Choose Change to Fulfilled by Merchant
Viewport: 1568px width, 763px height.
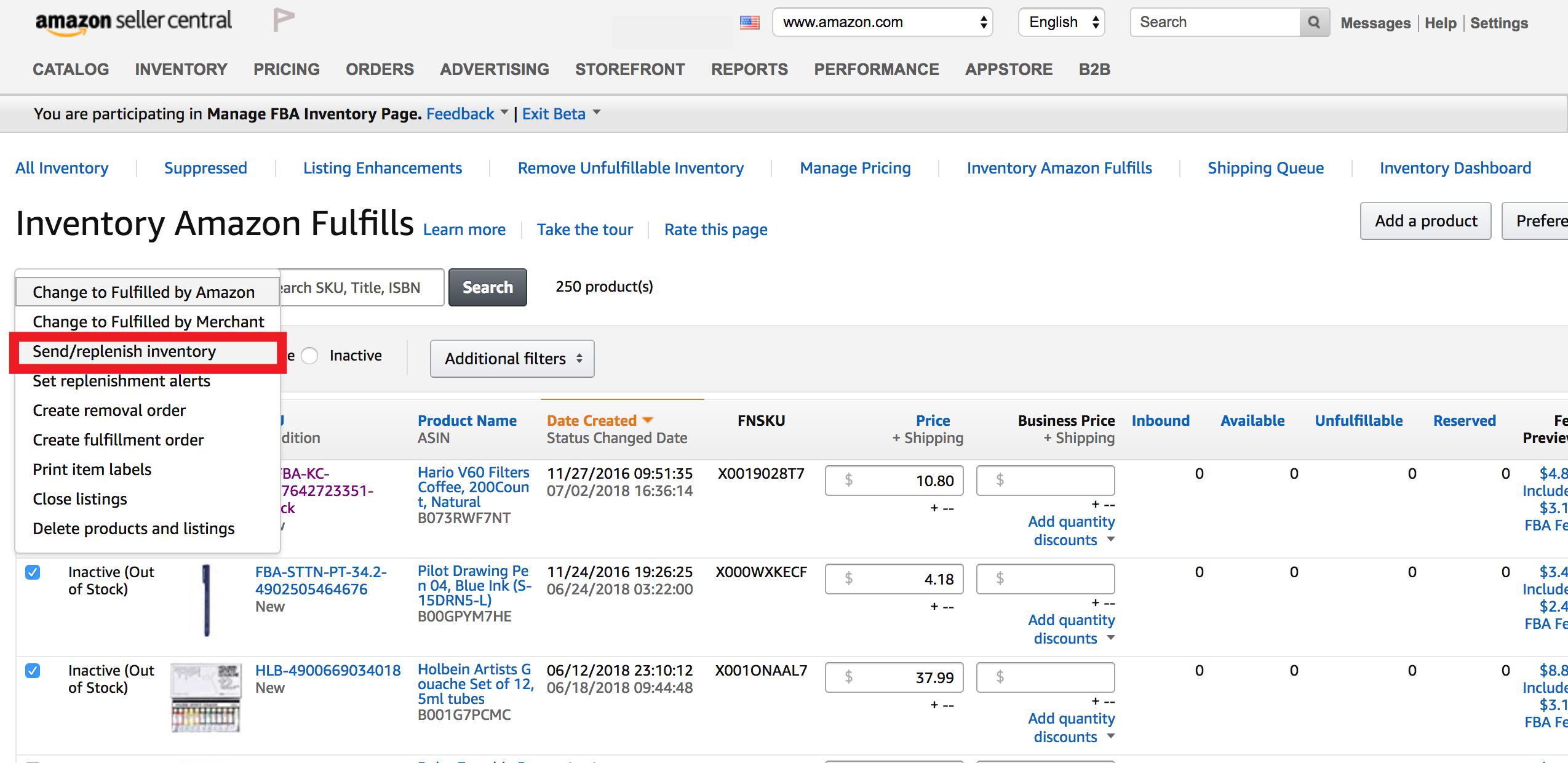tap(148, 322)
